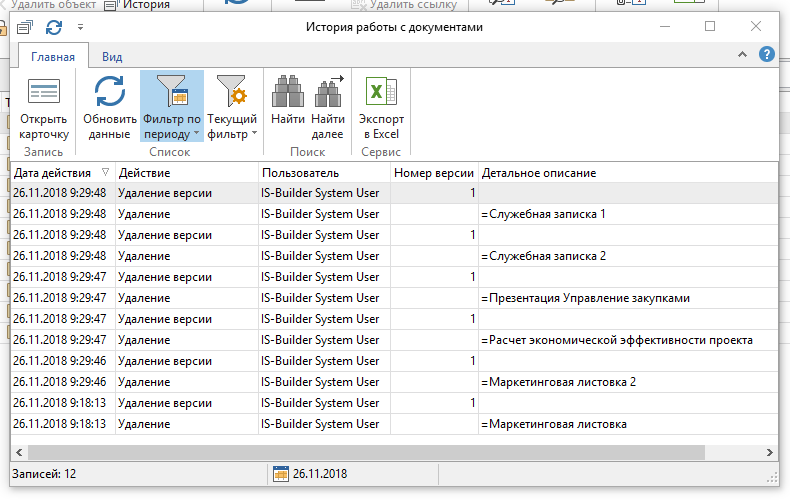Viewport: 790px width, 504px height.
Task: Select the last =Маркетинговая листовка cell
Action: tap(628, 424)
